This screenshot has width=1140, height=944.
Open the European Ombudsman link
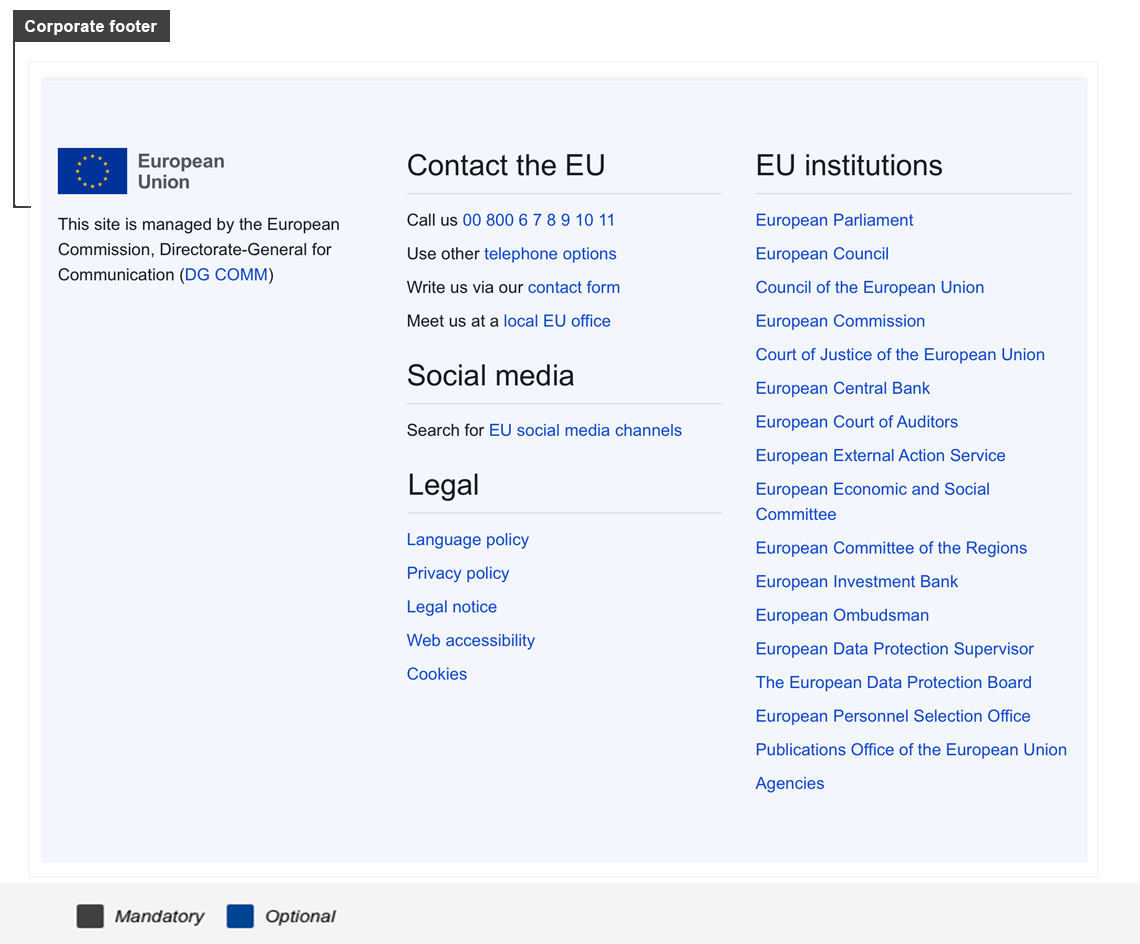tap(842, 615)
